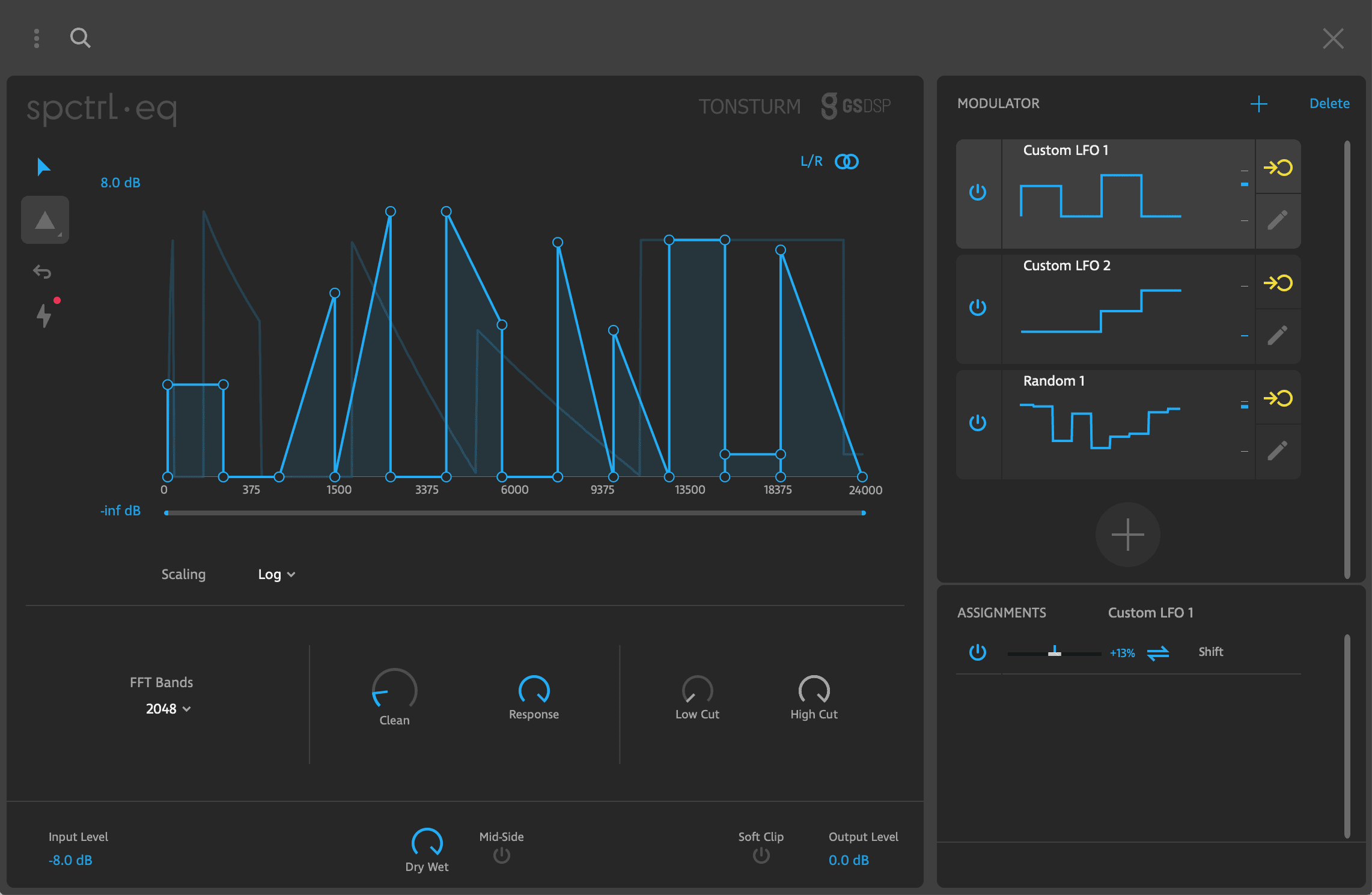Open the three-dot options menu

(37, 38)
